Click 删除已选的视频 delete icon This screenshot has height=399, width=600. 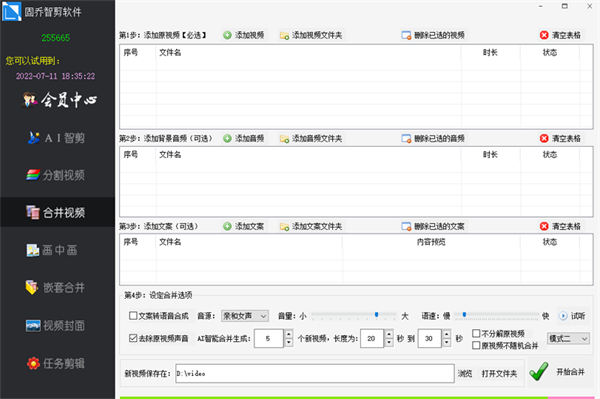point(406,36)
